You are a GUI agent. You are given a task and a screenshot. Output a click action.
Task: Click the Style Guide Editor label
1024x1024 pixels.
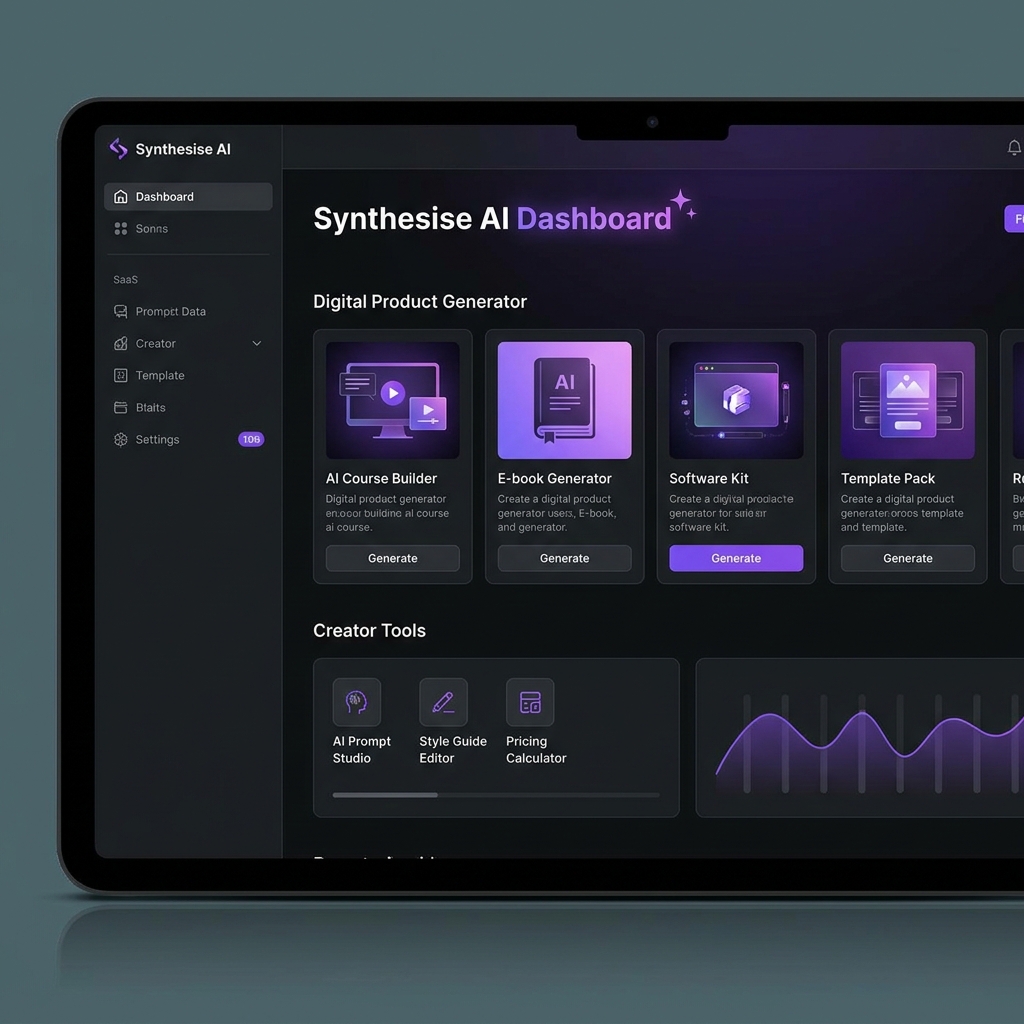(453, 750)
